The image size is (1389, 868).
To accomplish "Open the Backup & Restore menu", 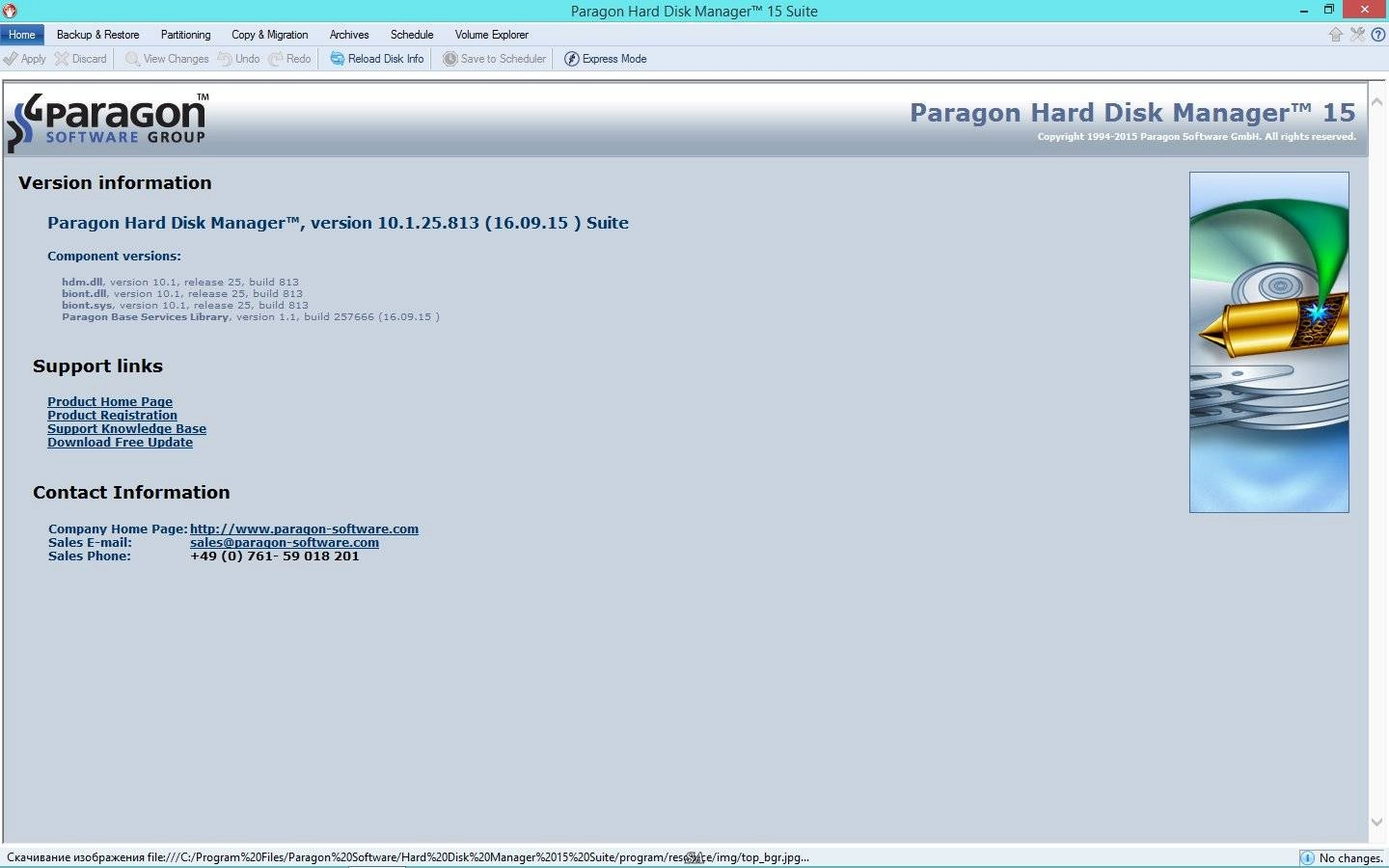I will point(97,35).
